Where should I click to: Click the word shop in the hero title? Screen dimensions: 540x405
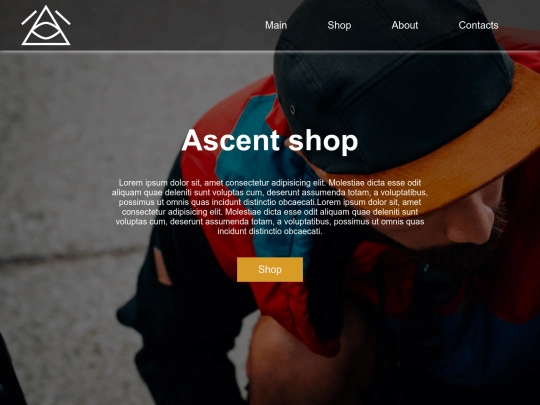pos(323,141)
